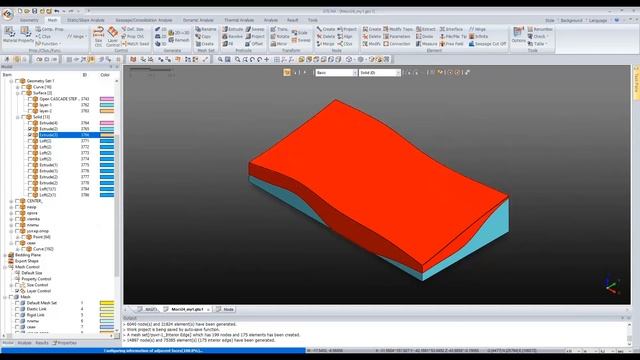The image size is (640, 360).
Task: Generate 3D mesh tool
Action: click(161, 44)
